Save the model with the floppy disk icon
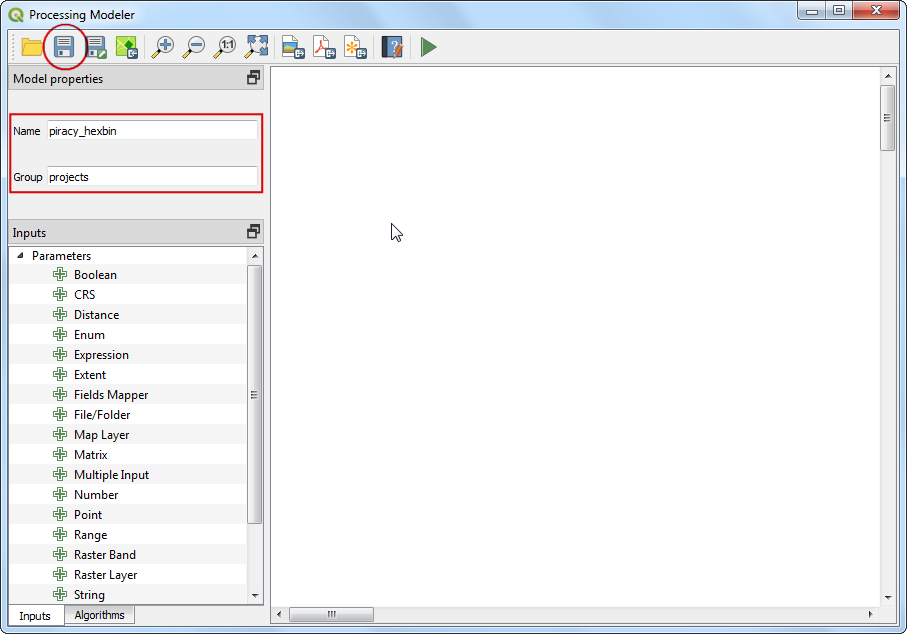907x634 pixels. (64, 47)
